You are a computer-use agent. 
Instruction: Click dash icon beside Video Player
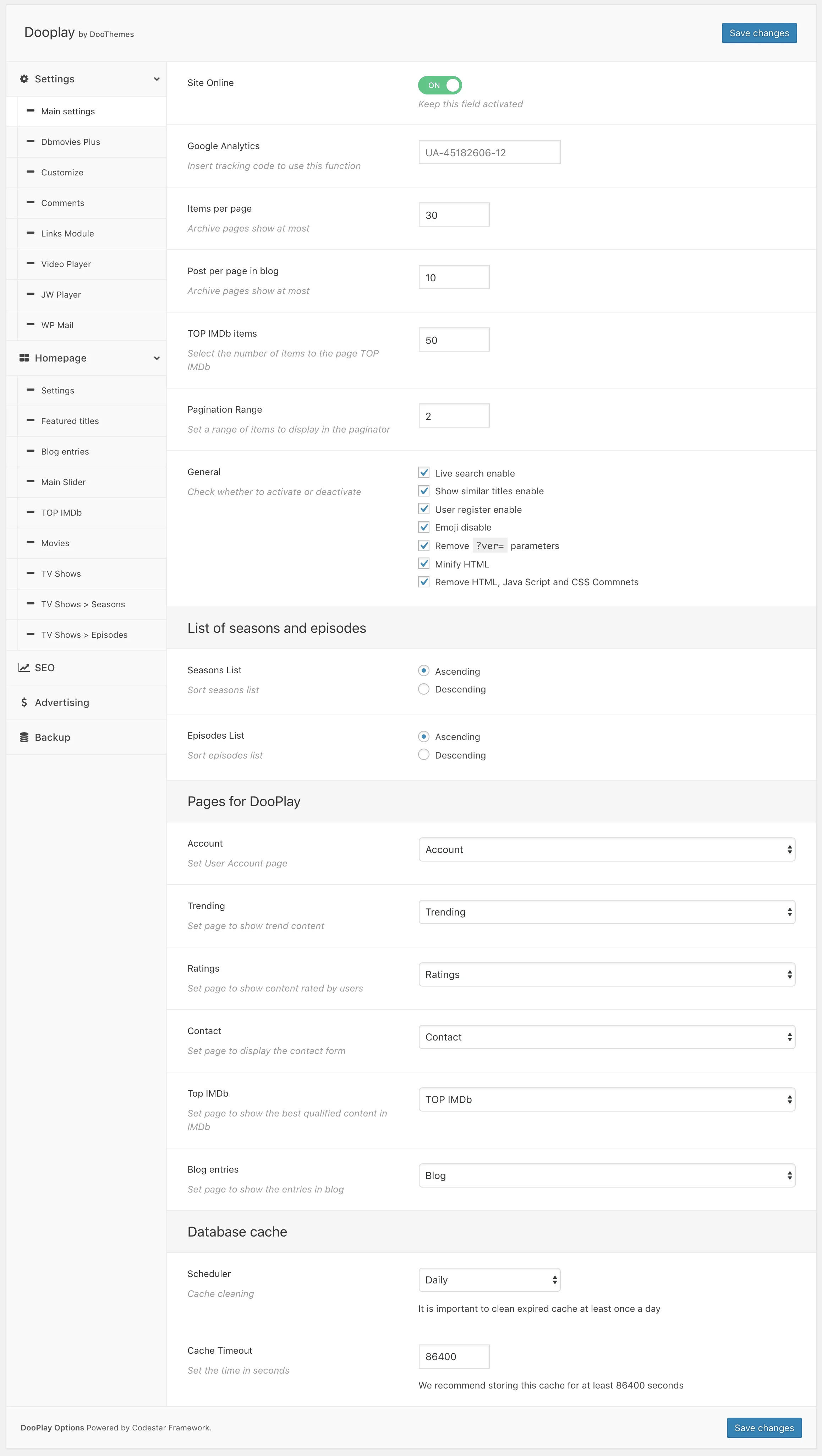click(31, 264)
